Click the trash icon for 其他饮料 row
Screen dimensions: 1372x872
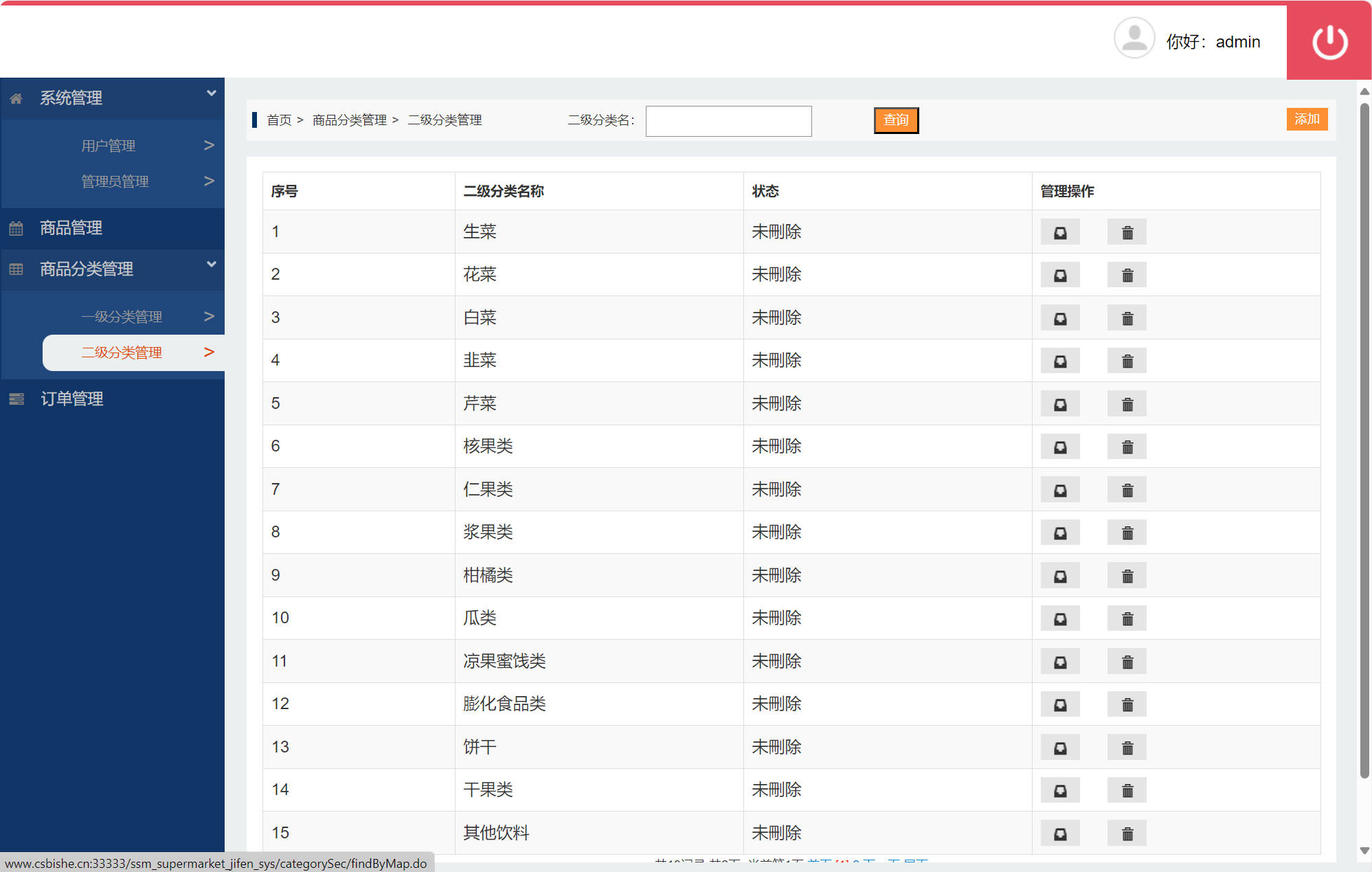[1127, 832]
